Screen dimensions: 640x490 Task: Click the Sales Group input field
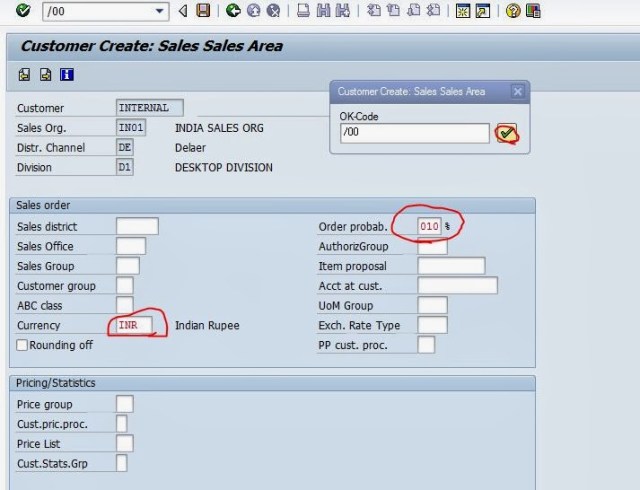pos(128,266)
